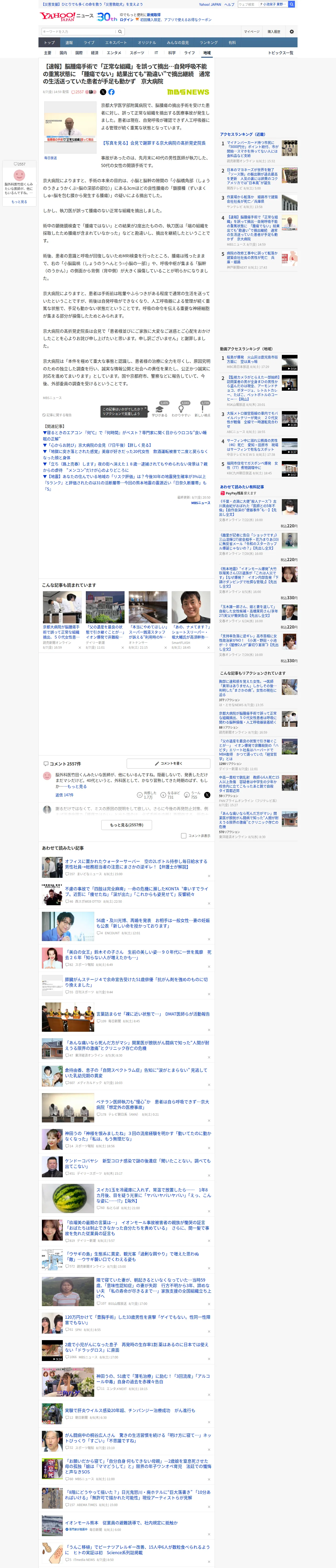Screen dimensions: 336x1568
Task: Open the press conference video thumbnail
Action: 70,127
